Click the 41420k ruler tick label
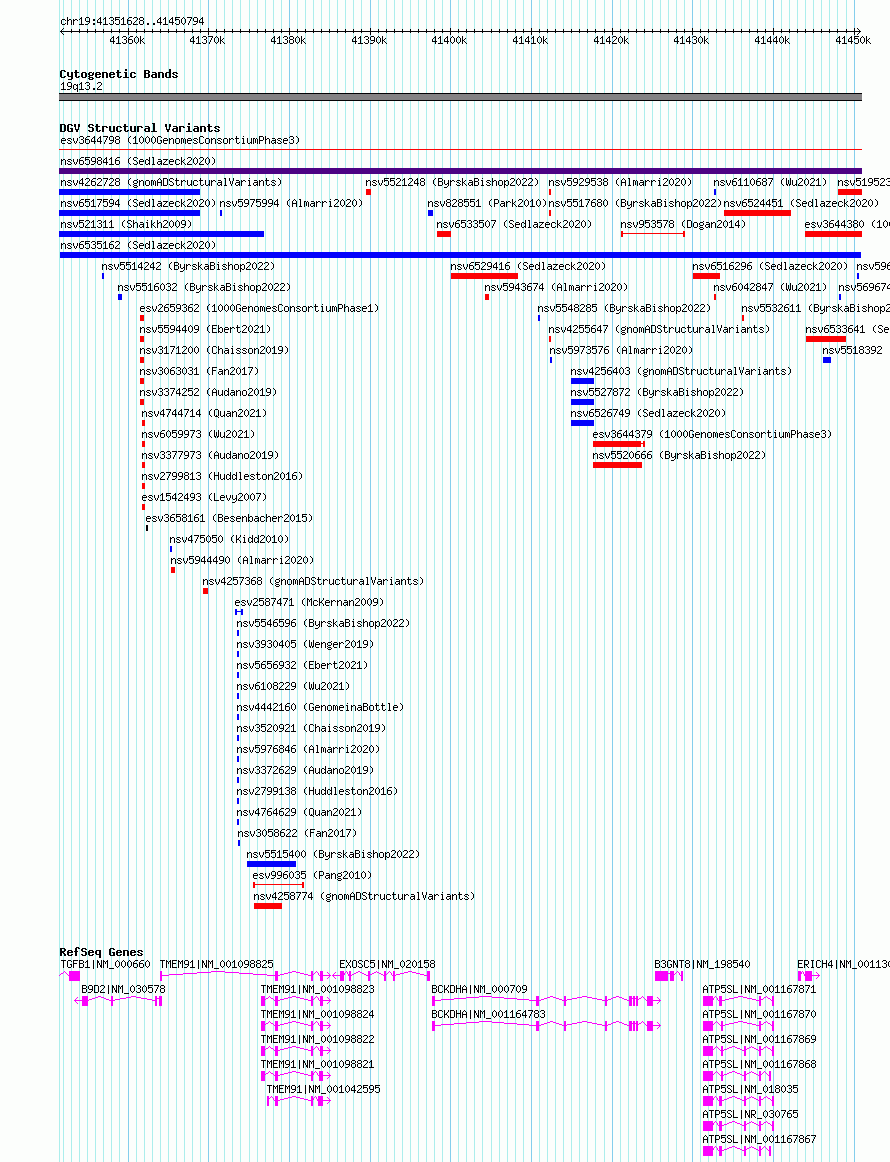890x1162 pixels. coord(611,40)
